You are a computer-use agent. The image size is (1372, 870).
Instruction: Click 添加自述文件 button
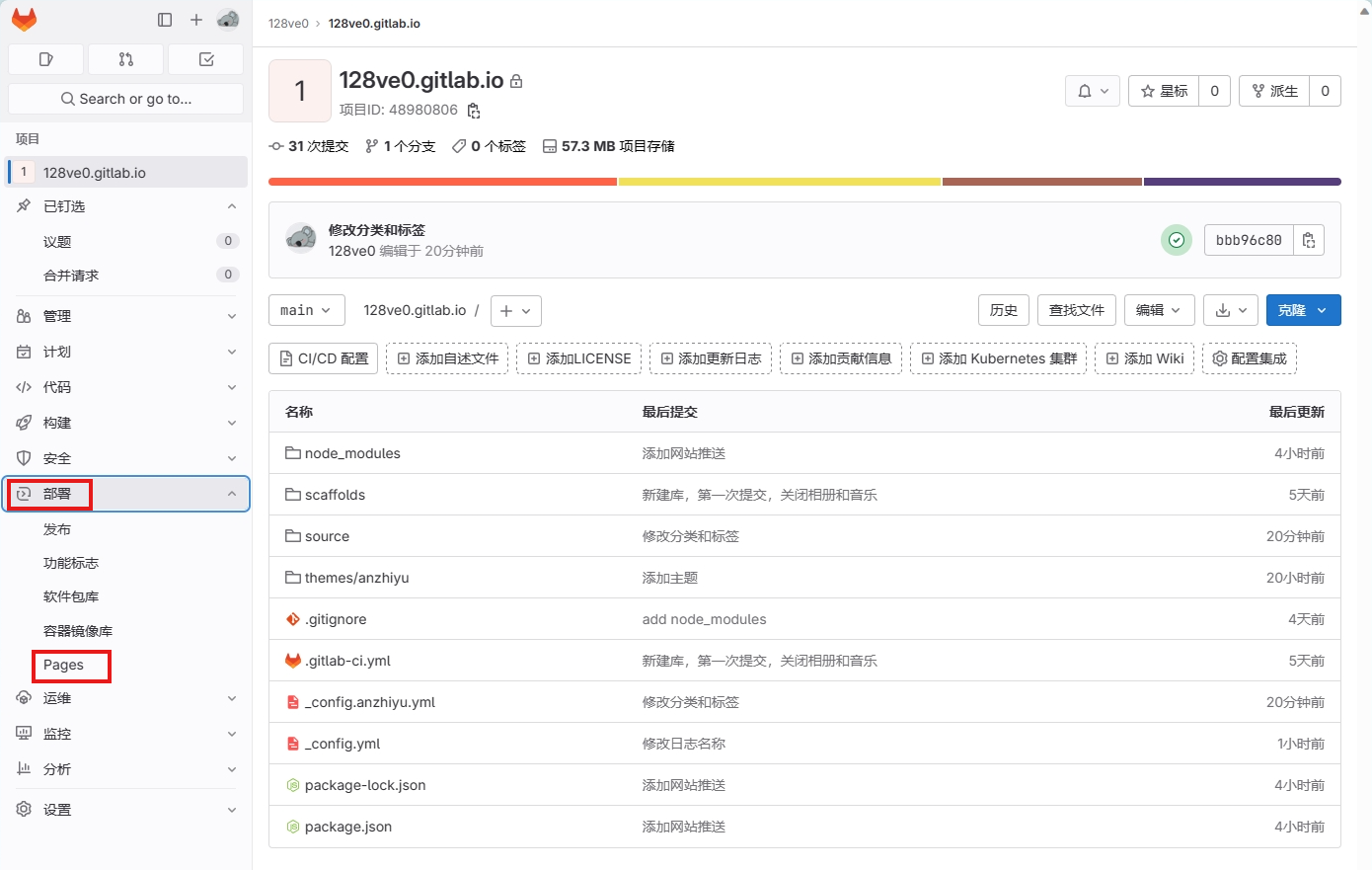click(447, 358)
